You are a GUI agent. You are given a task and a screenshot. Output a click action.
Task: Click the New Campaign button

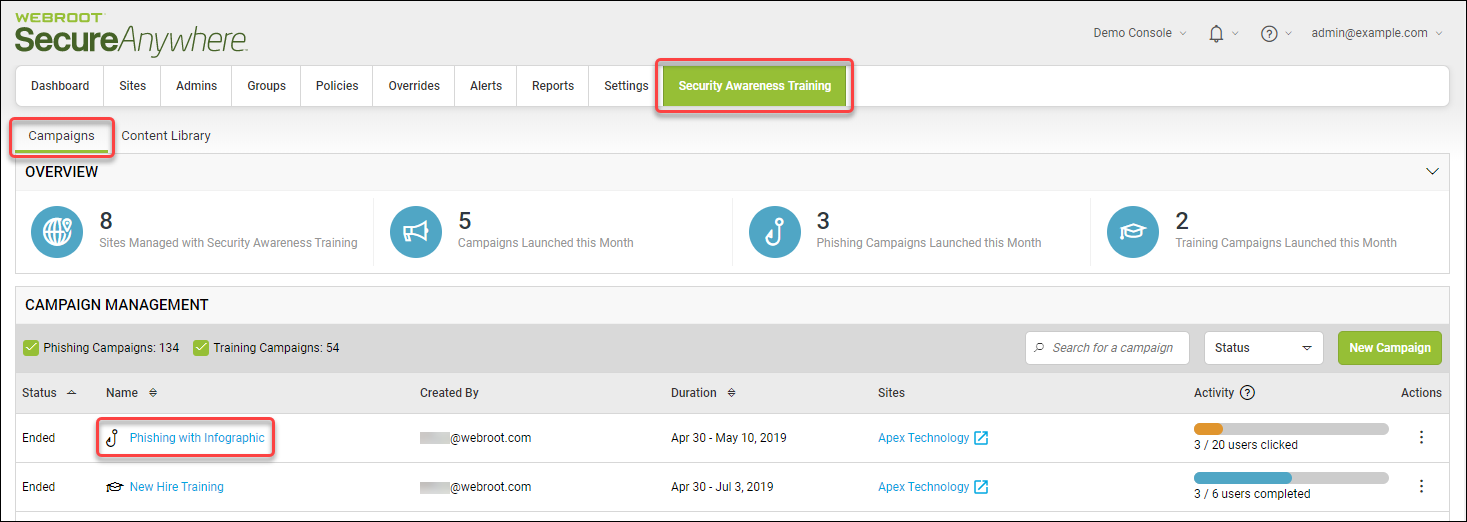pyautogui.click(x=1390, y=348)
